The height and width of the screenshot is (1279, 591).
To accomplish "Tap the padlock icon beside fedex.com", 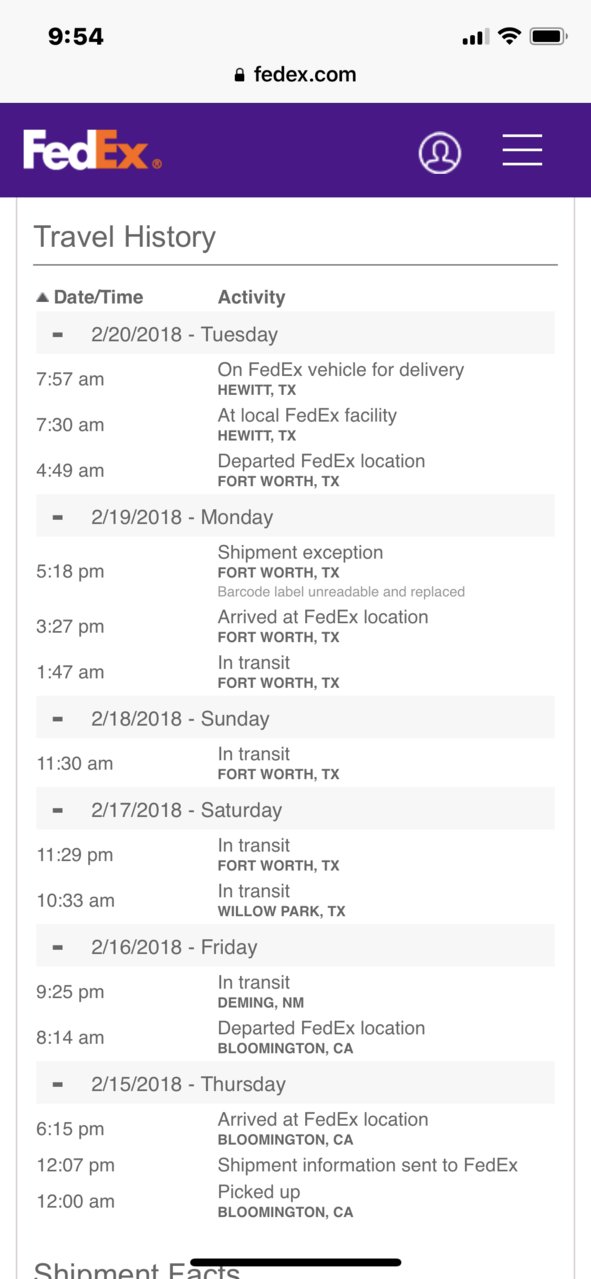I will [239, 74].
